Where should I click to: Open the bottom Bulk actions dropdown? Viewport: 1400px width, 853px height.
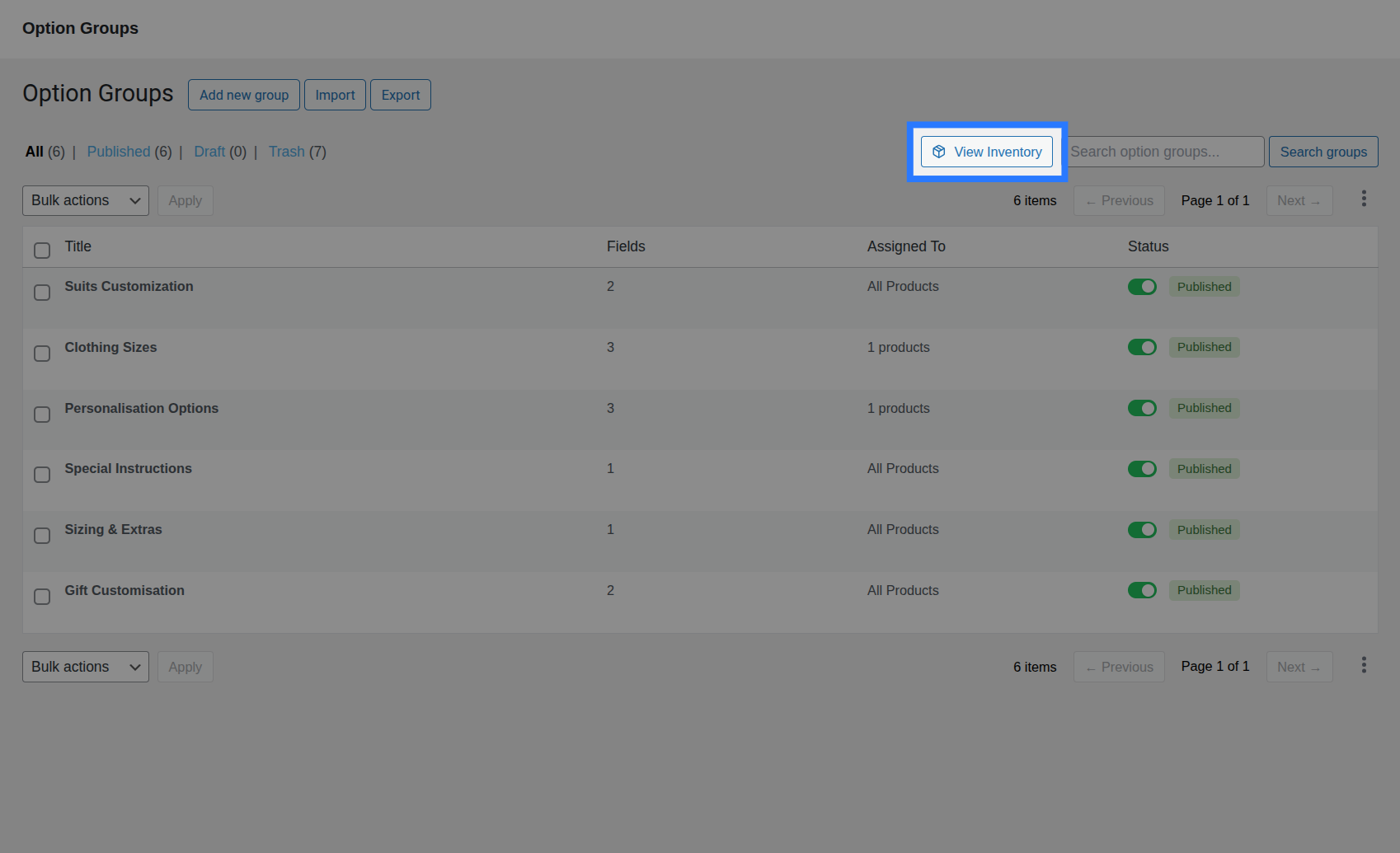pos(86,667)
